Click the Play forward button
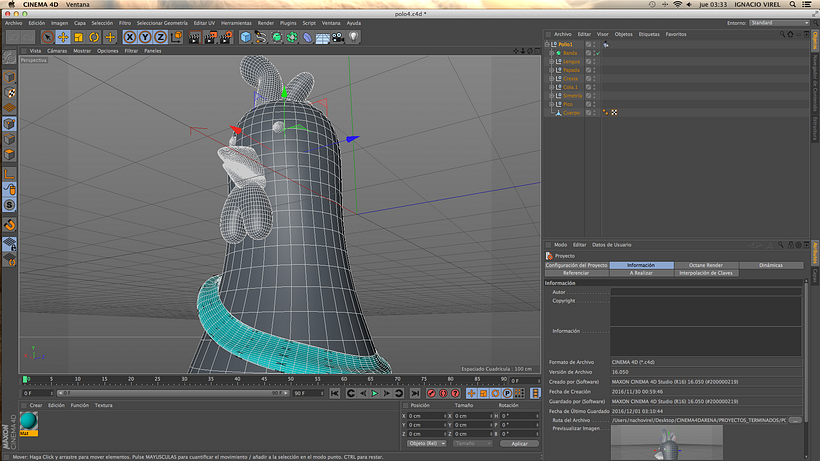Viewport: 820px width, 461px height. coord(374,393)
